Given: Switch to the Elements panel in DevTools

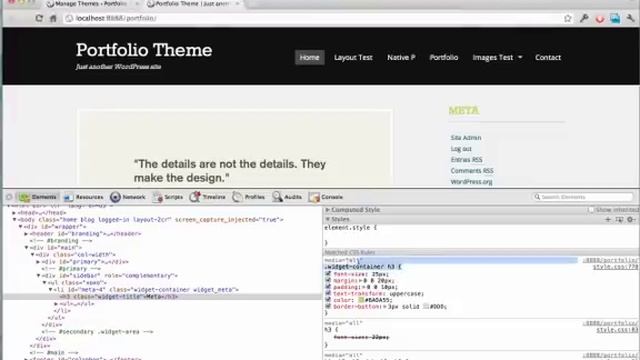Looking at the screenshot, I should tap(38, 197).
